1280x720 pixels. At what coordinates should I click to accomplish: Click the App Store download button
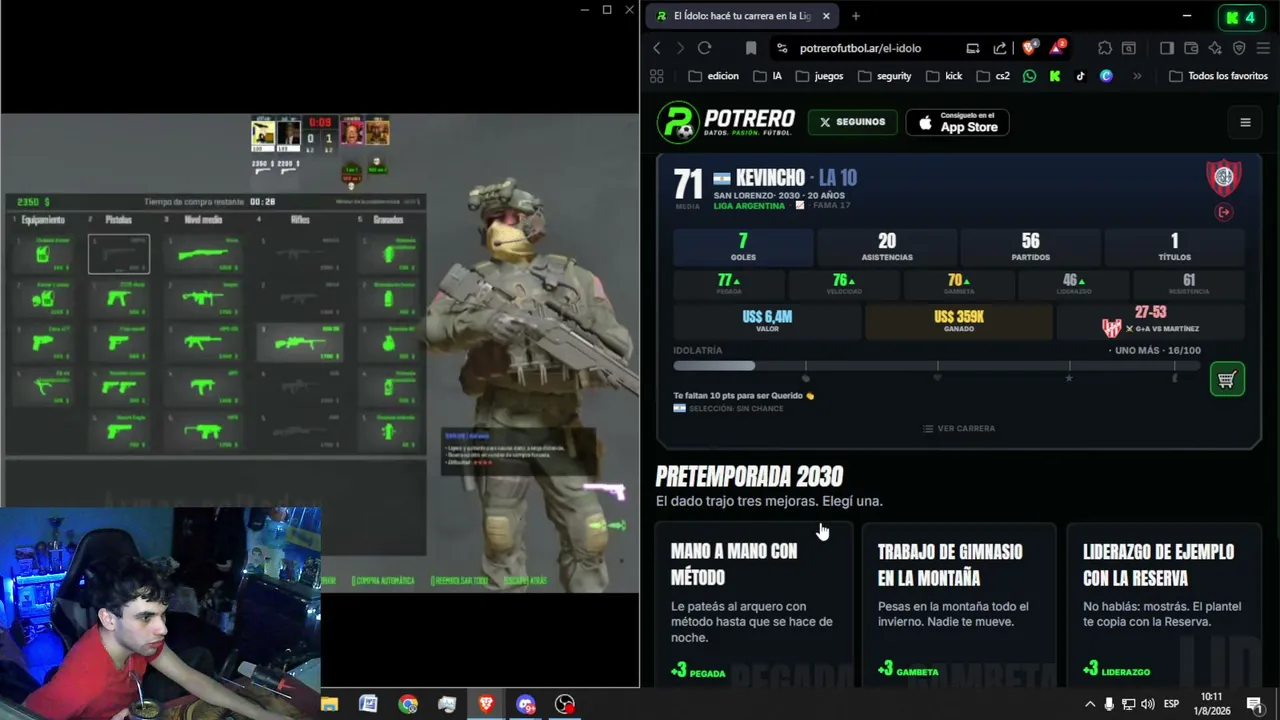957,122
